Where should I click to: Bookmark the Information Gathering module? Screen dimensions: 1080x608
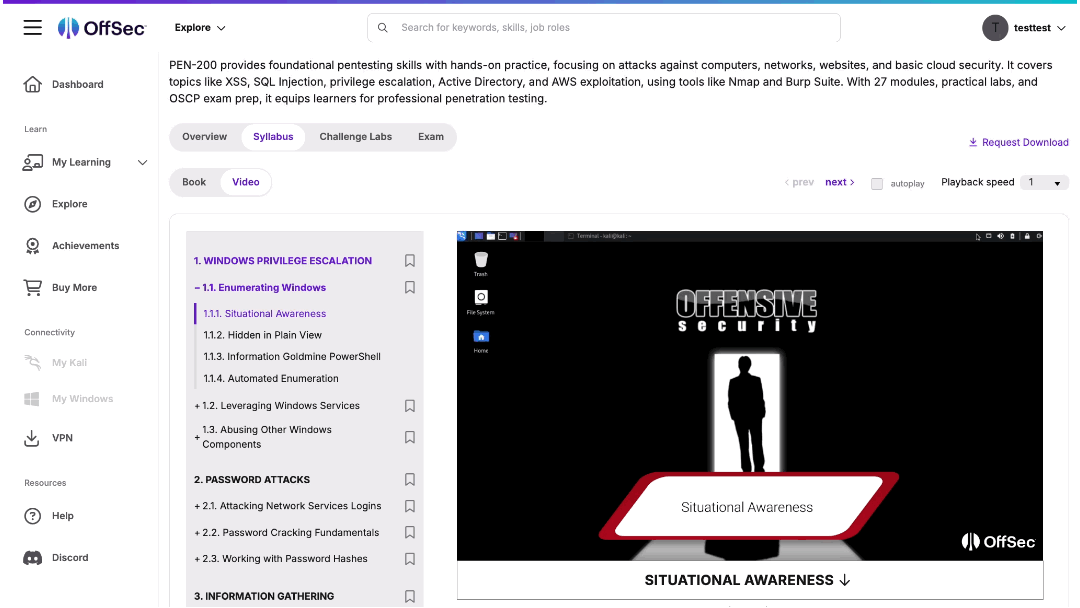(410, 596)
